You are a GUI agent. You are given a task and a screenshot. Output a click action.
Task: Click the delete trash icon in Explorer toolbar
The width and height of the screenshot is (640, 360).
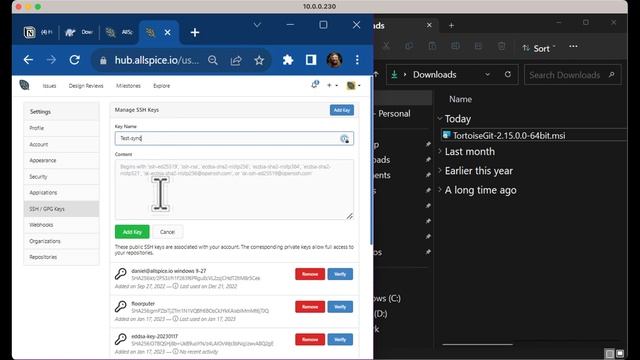coord(501,46)
